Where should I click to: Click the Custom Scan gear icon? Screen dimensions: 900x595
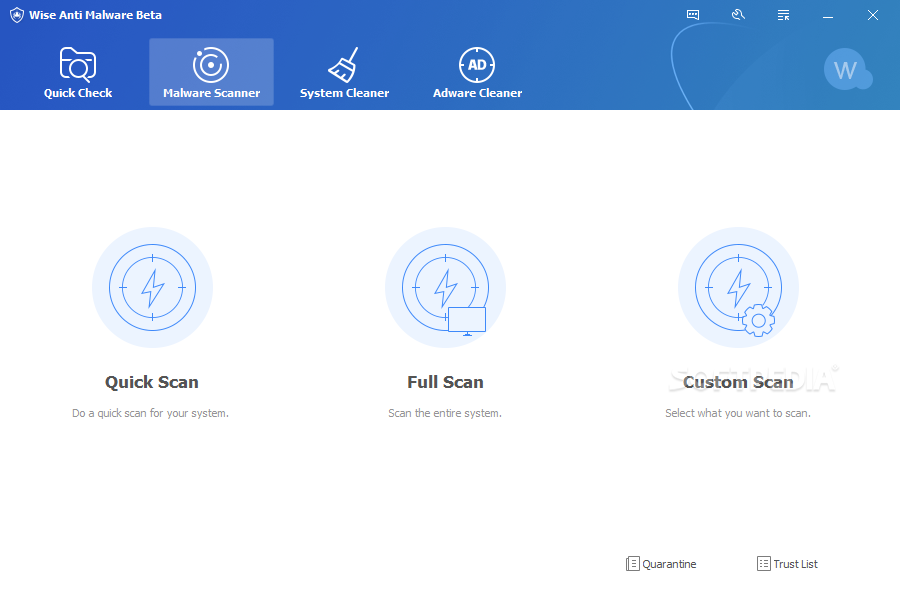tap(738, 287)
